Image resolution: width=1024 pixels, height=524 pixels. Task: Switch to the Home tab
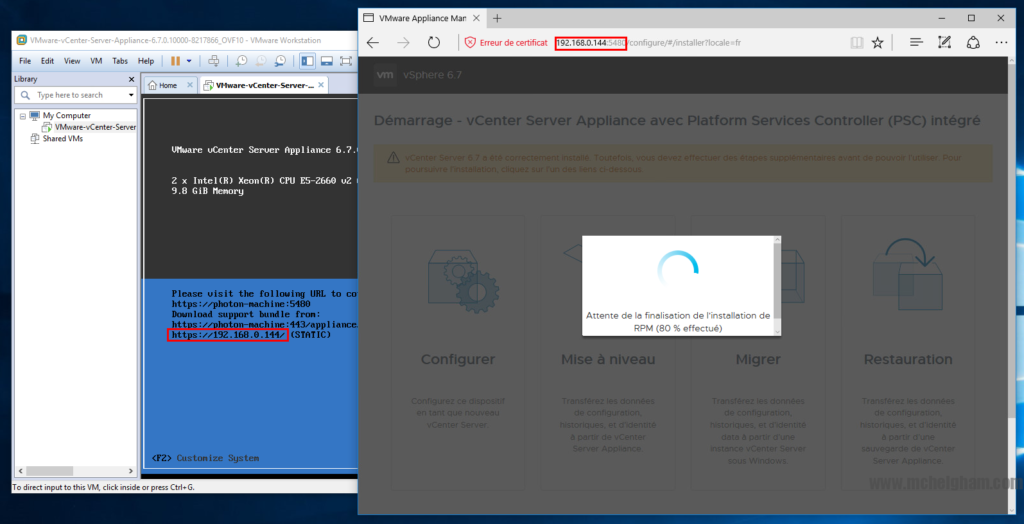click(x=168, y=85)
